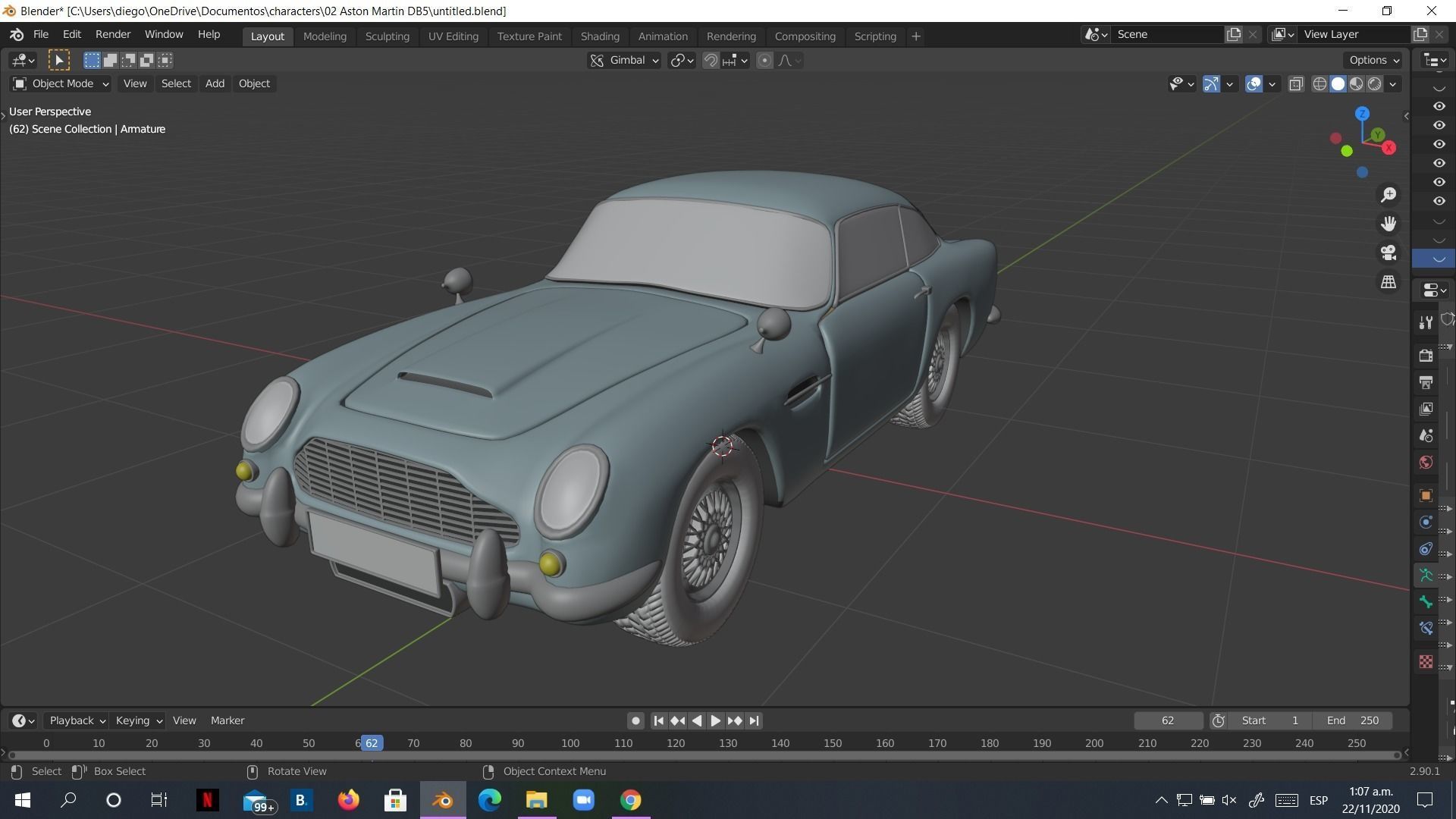Open the Keying dropdown
Image resolution: width=1456 pixels, height=819 pixels.
[138, 720]
